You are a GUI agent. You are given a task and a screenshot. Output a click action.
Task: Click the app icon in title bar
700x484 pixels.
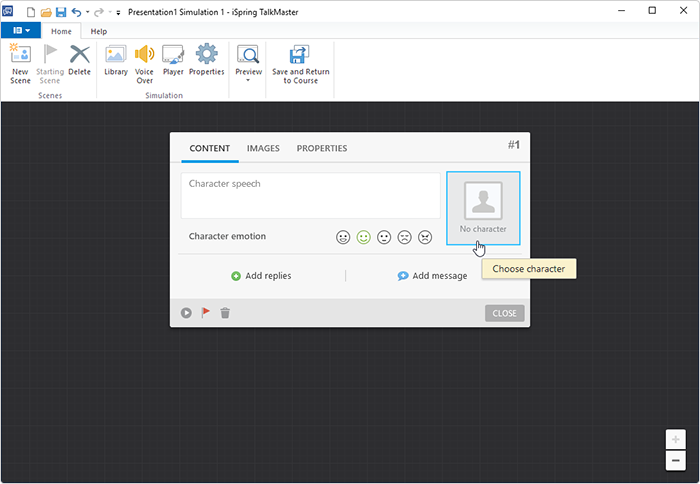8,11
